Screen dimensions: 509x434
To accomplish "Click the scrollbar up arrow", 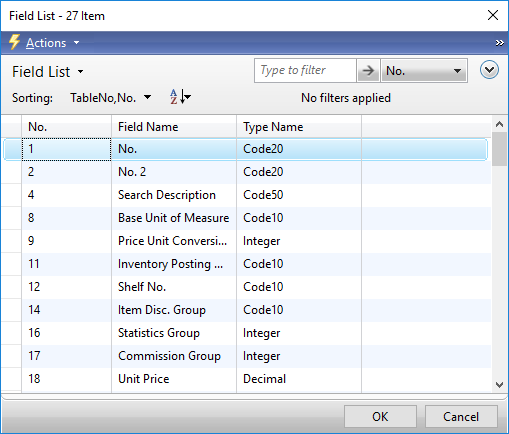I will (499, 124).
